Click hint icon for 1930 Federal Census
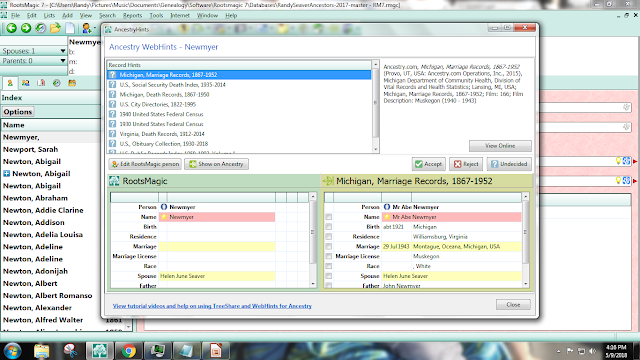Viewport: 640px width, 360px height. tap(113, 124)
